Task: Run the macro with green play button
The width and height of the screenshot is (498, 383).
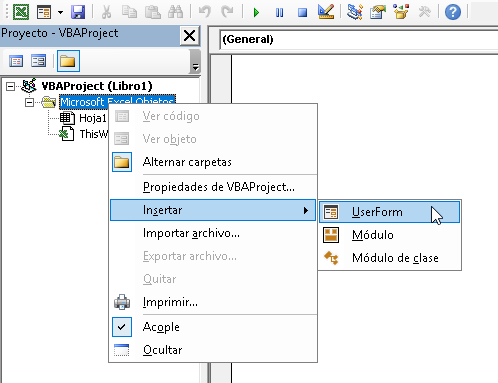Action: pos(256,13)
